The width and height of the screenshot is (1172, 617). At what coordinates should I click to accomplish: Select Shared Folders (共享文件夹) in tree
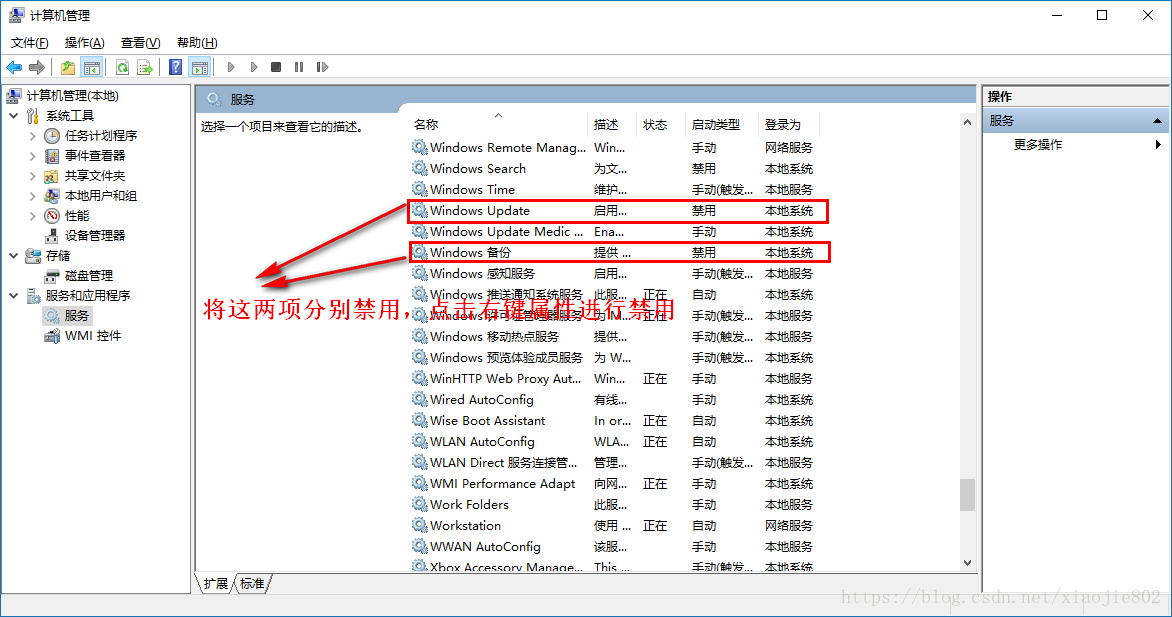pyautogui.click(x=94, y=176)
